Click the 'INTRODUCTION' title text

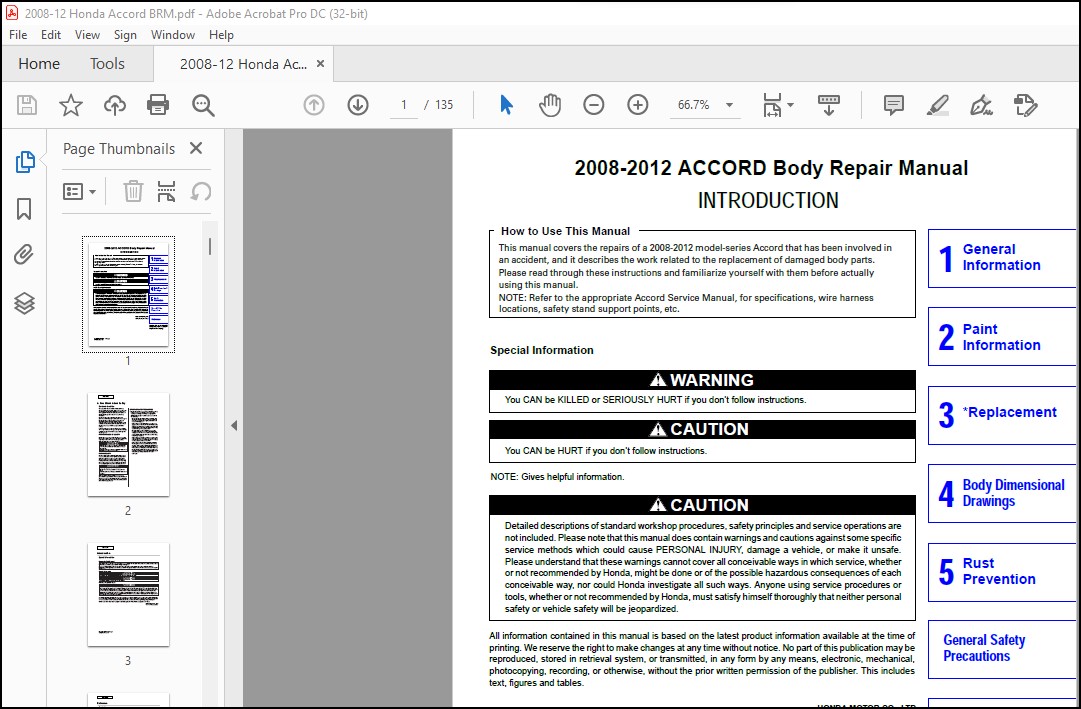click(768, 201)
